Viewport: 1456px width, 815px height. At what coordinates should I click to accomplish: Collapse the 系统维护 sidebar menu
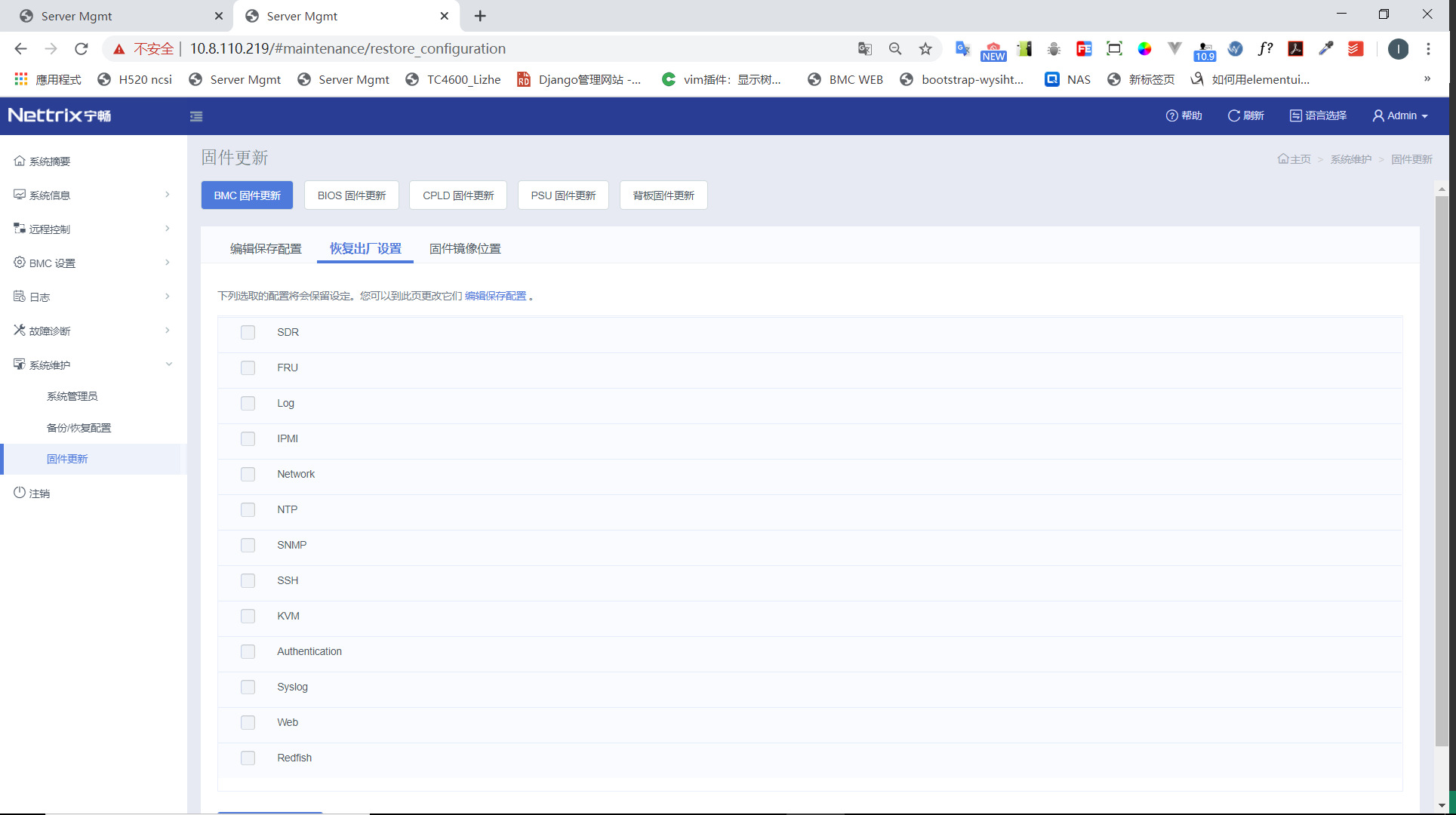[x=94, y=365]
